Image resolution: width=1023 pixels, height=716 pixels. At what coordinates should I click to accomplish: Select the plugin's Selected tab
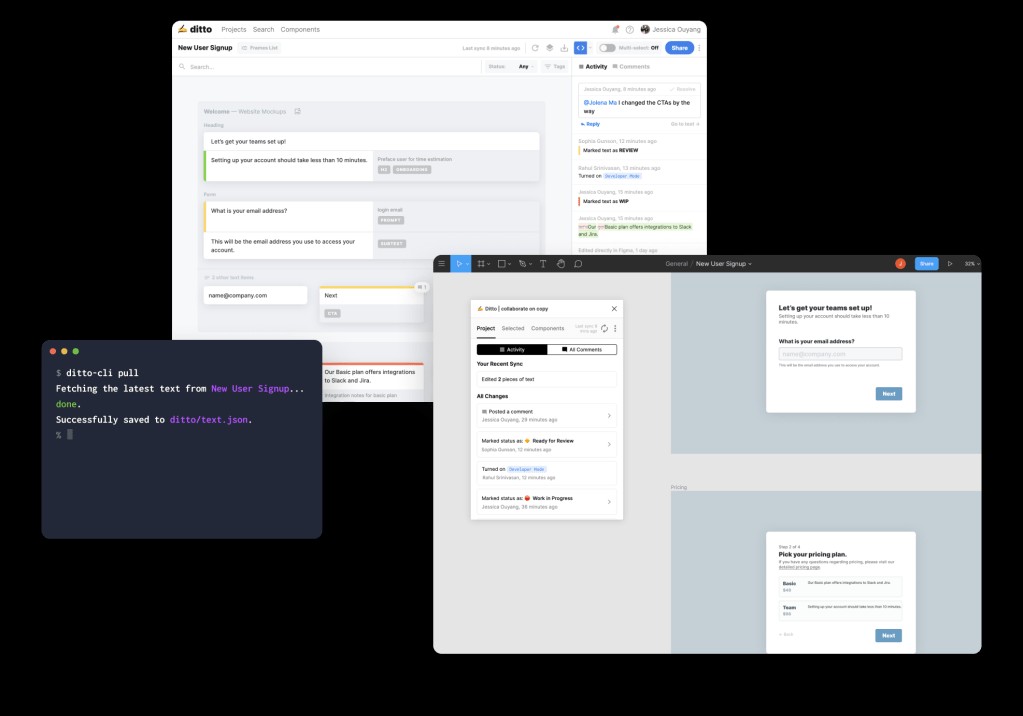click(x=513, y=328)
